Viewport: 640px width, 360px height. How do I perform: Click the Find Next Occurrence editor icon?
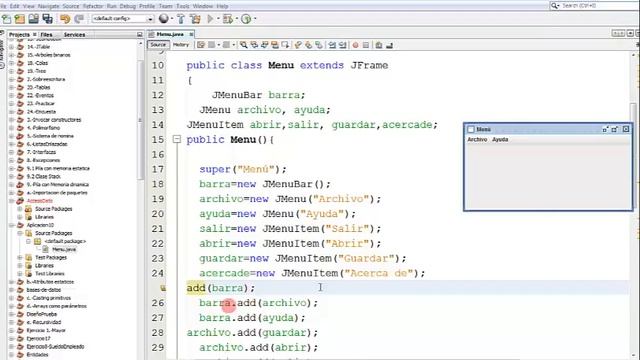pyautogui.click(x=264, y=45)
